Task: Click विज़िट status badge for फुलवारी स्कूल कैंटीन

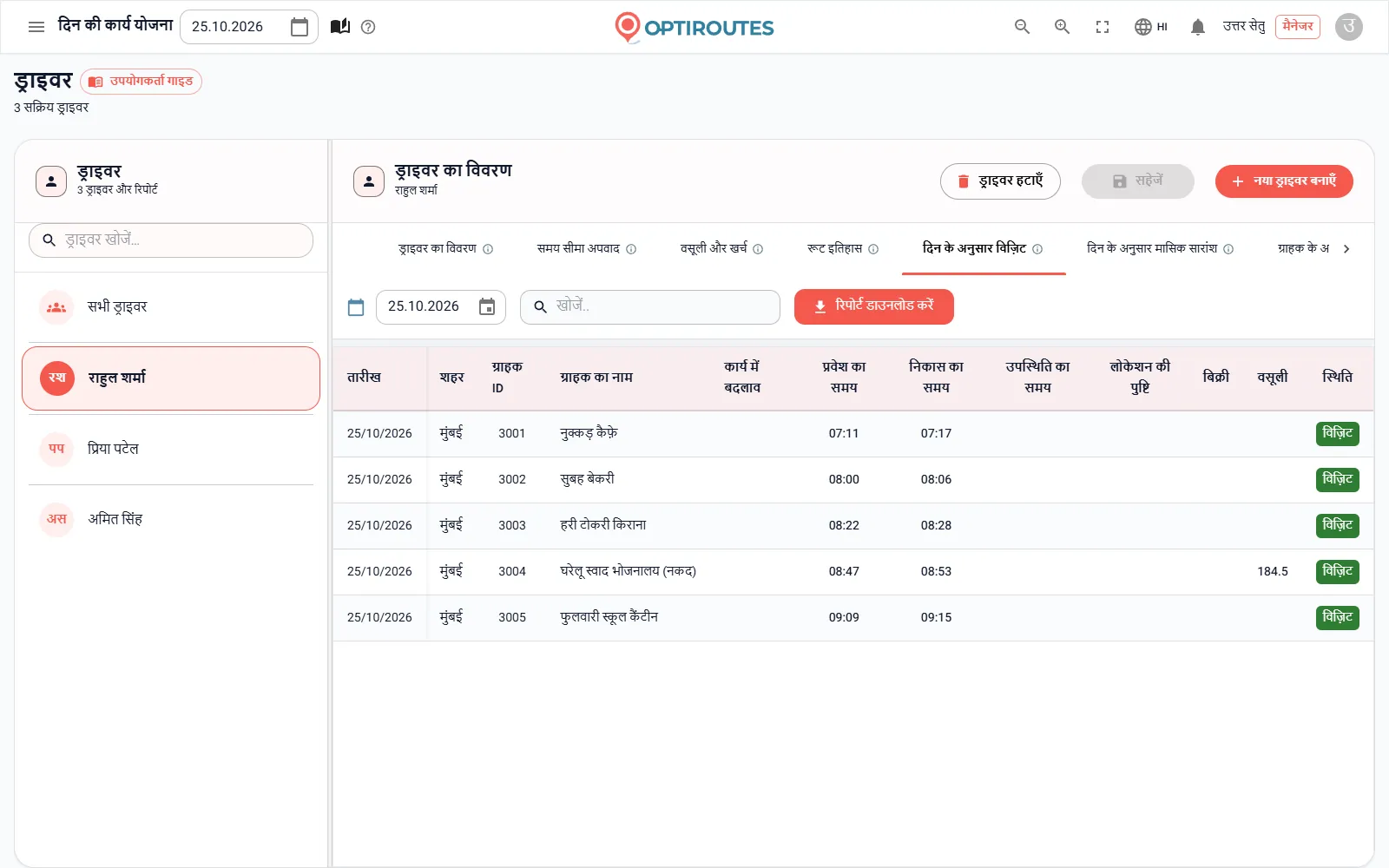Action: coord(1338,617)
